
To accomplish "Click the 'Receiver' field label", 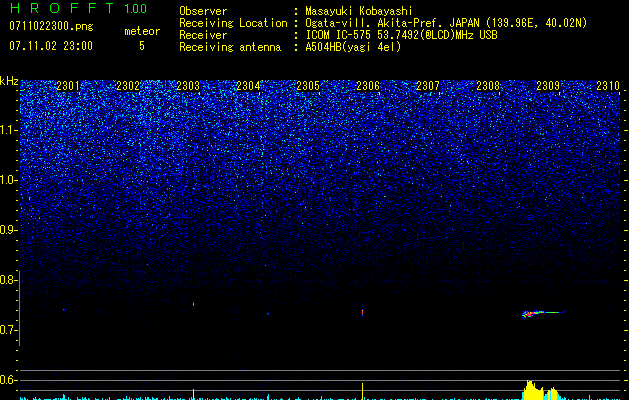I will click(203, 35).
